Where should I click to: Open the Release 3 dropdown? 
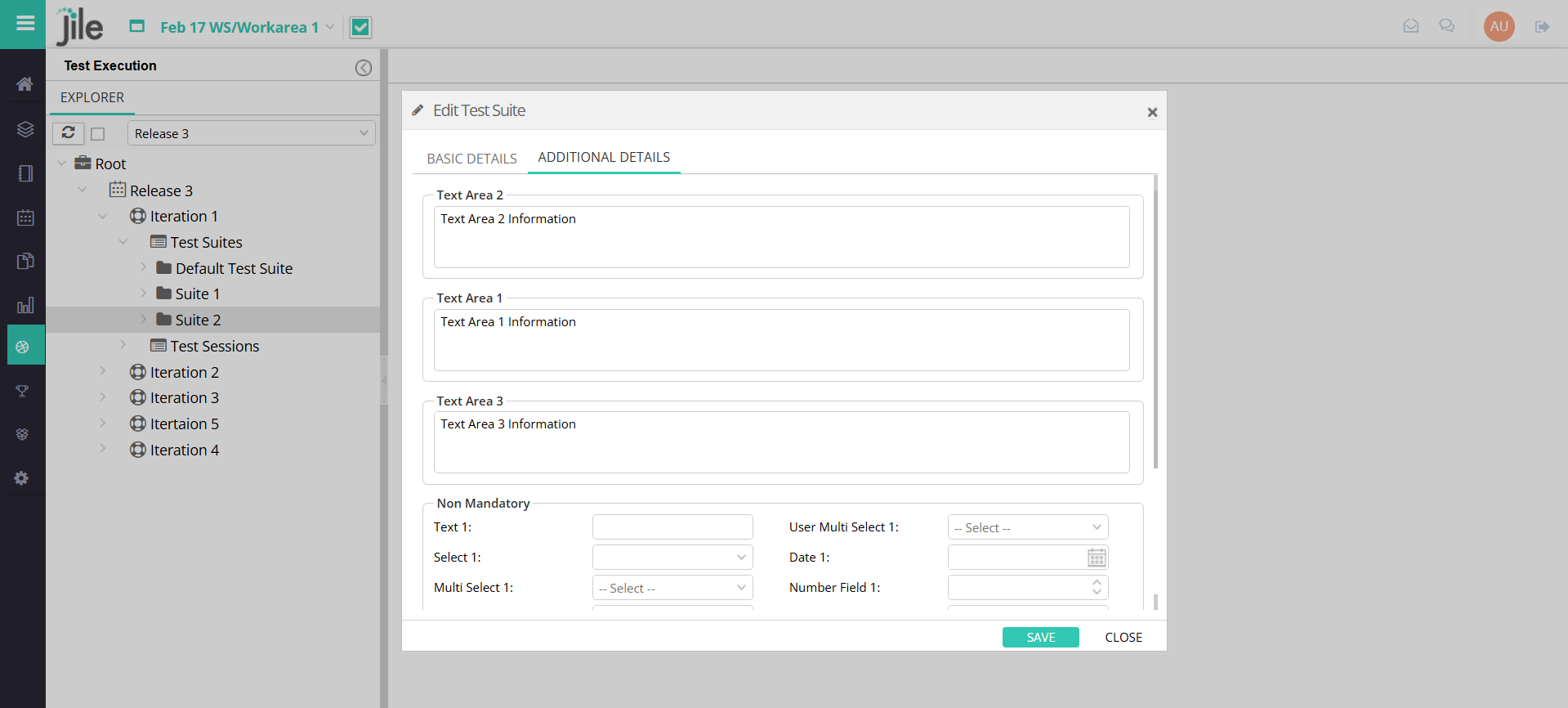[251, 133]
